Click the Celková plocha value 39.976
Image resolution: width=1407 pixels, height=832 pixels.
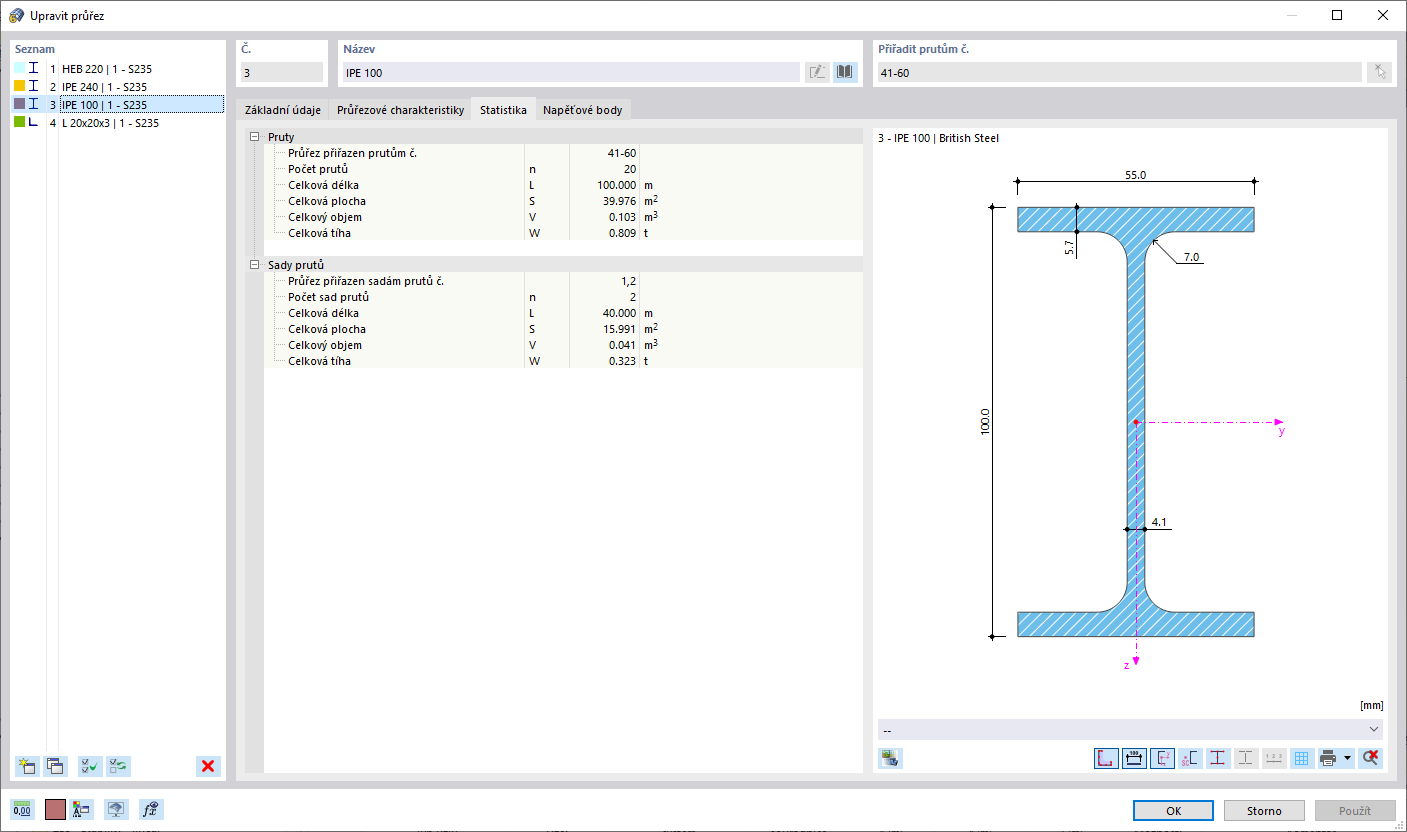(x=617, y=201)
